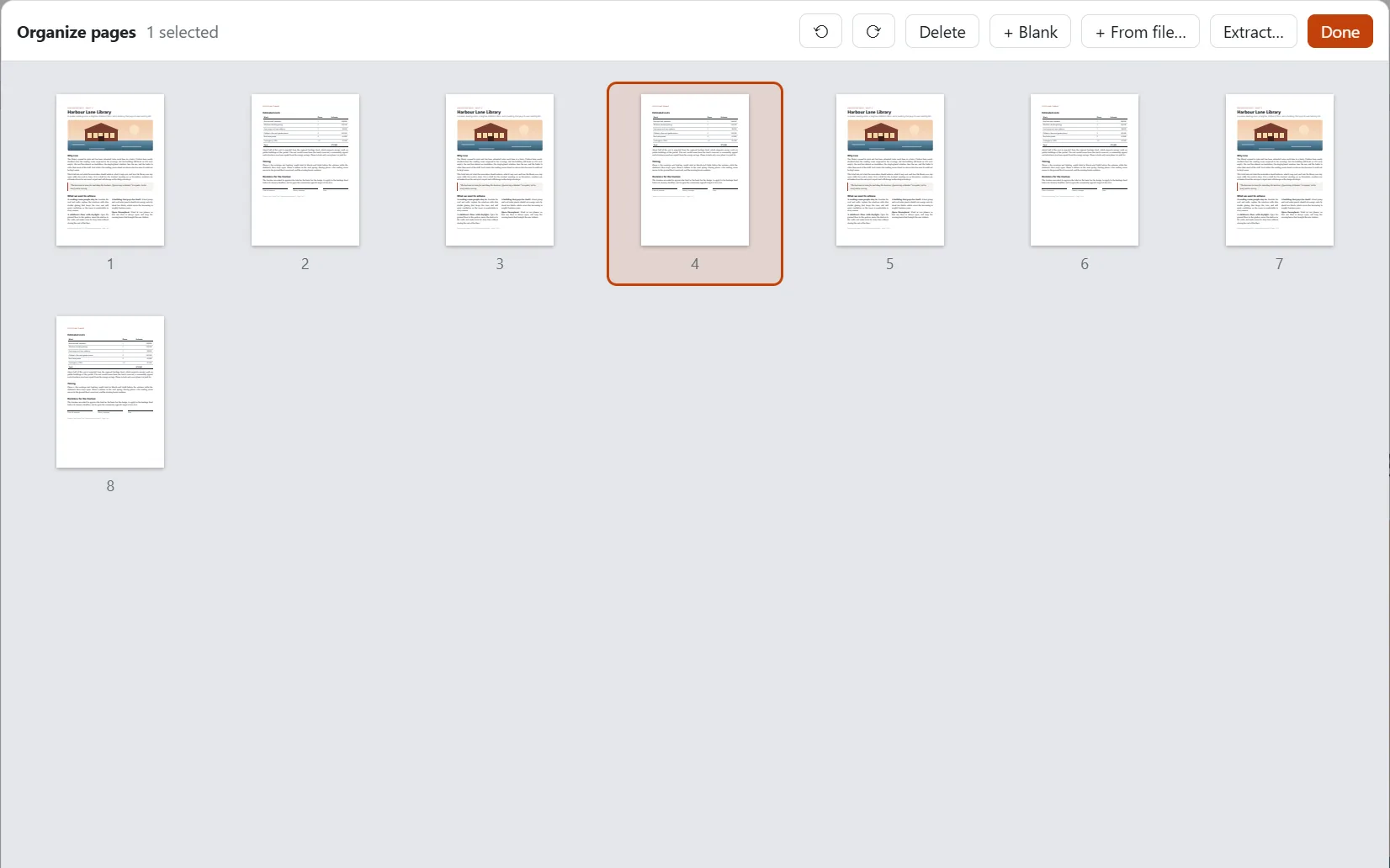Select the page 6 thumbnail
1390x868 pixels.
coord(1085,170)
